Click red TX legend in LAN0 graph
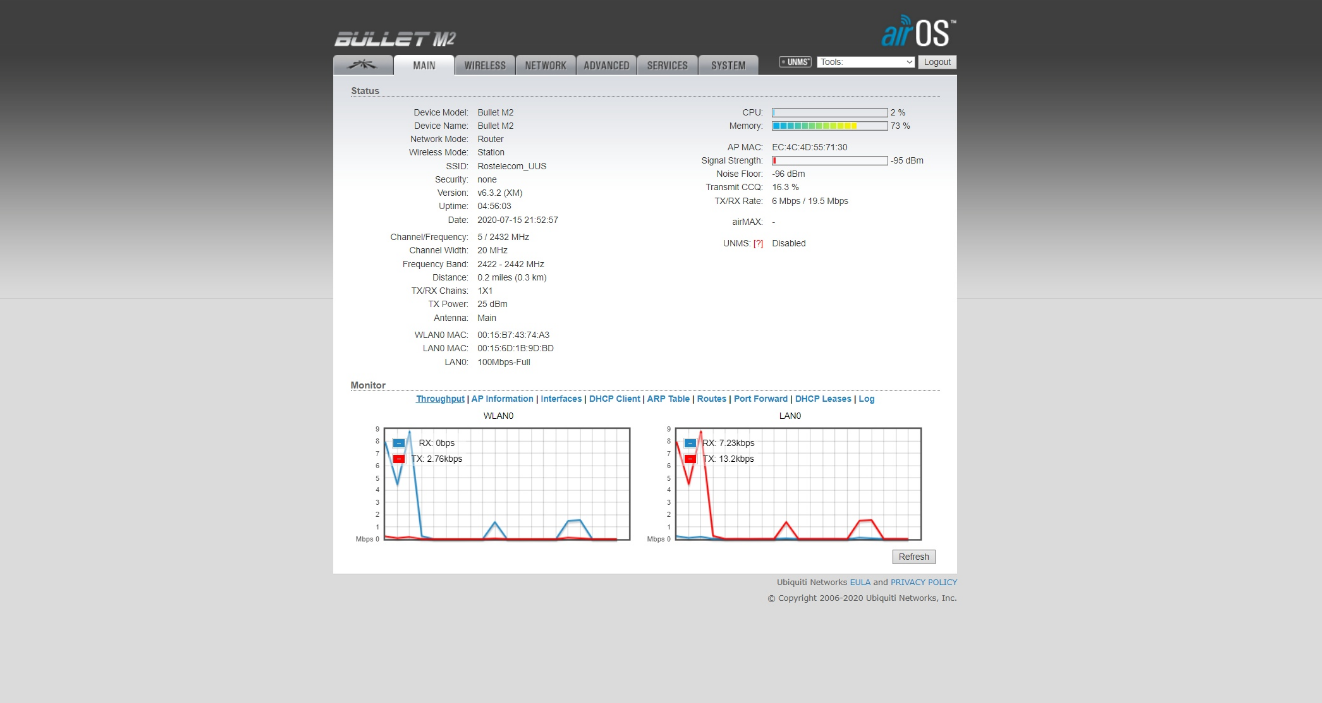Image resolution: width=1322 pixels, height=703 pixels. tap(690, 459)
